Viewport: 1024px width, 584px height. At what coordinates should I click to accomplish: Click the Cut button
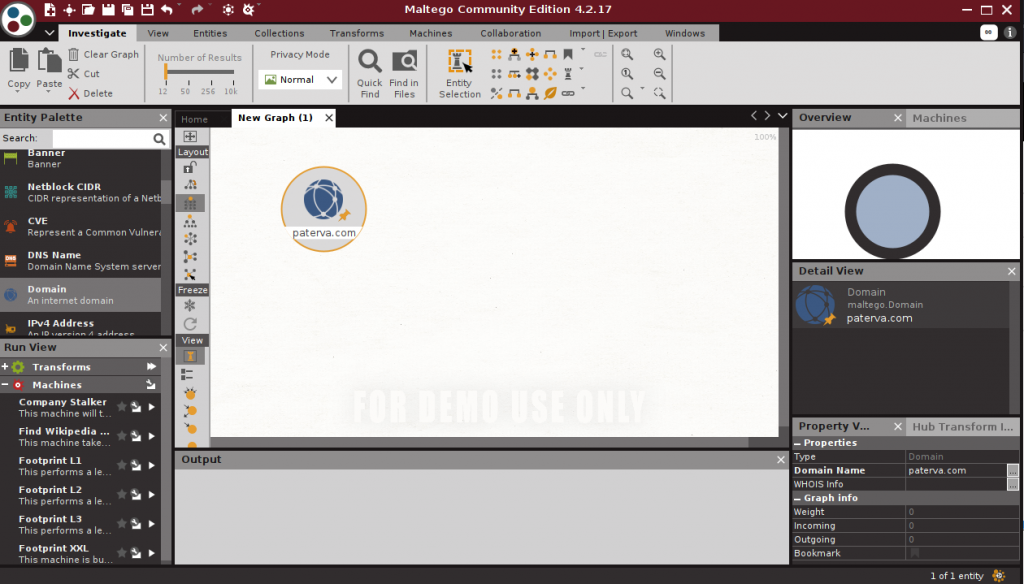pyautogui.click(x=84, y=74)
